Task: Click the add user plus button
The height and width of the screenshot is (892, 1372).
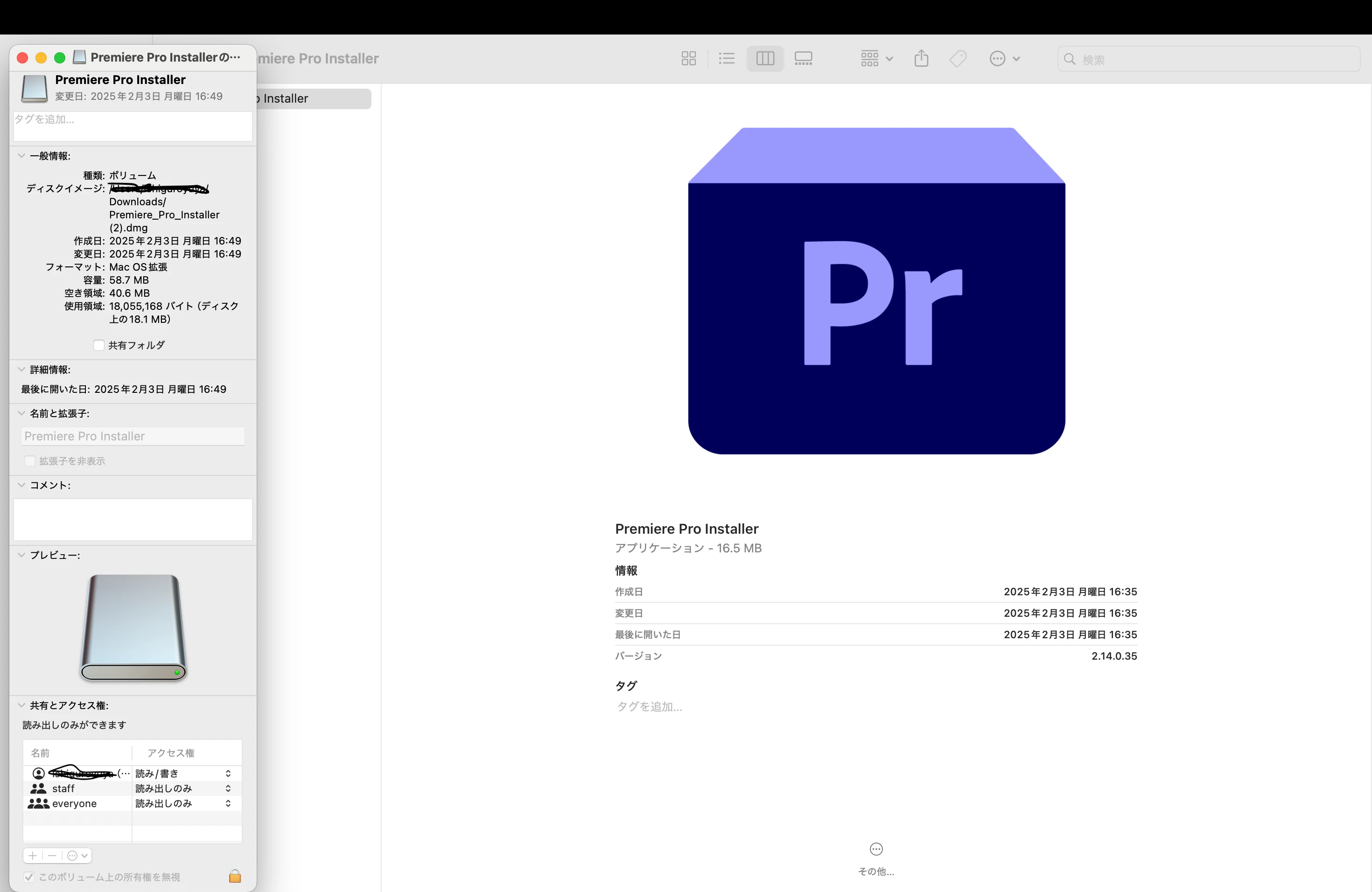Action: click(x=33, y=856)
